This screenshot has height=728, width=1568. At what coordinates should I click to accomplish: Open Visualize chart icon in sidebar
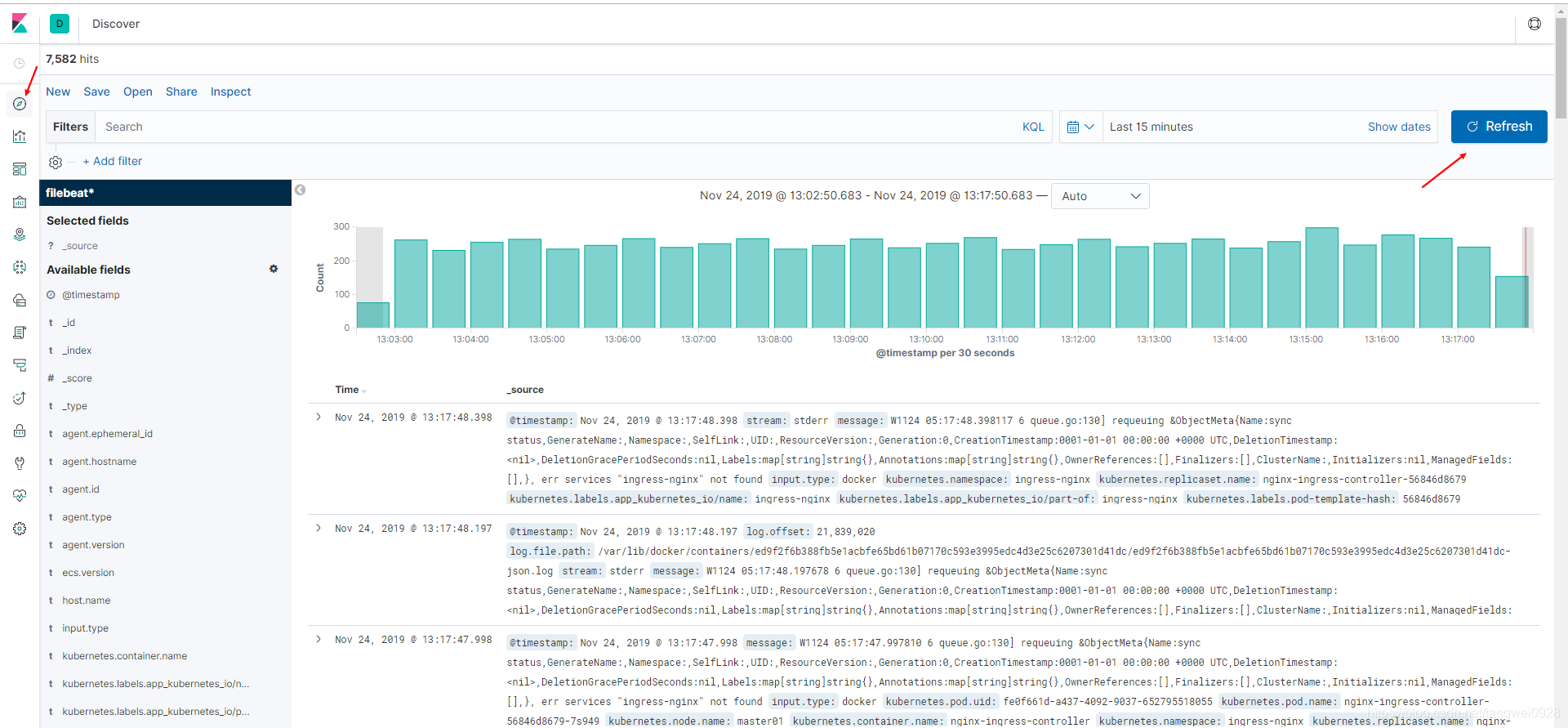(x=20, y=136)
